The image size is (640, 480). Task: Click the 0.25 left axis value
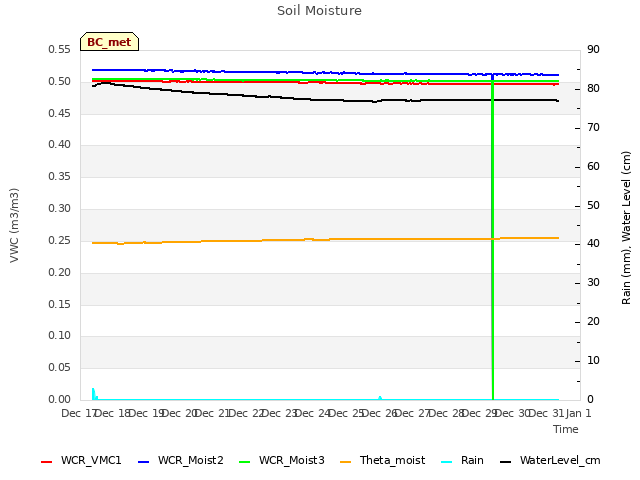pos(60,240)
